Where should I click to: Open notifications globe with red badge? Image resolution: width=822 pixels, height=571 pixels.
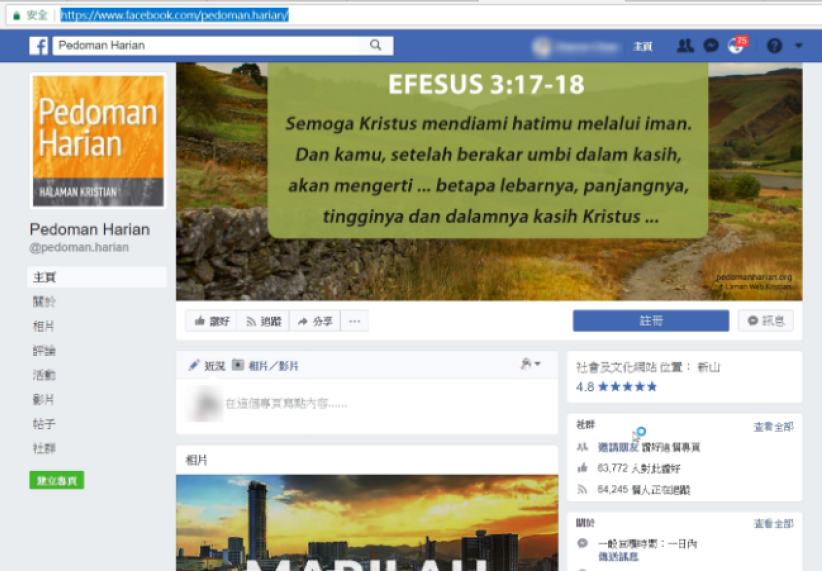pos(738,46)
